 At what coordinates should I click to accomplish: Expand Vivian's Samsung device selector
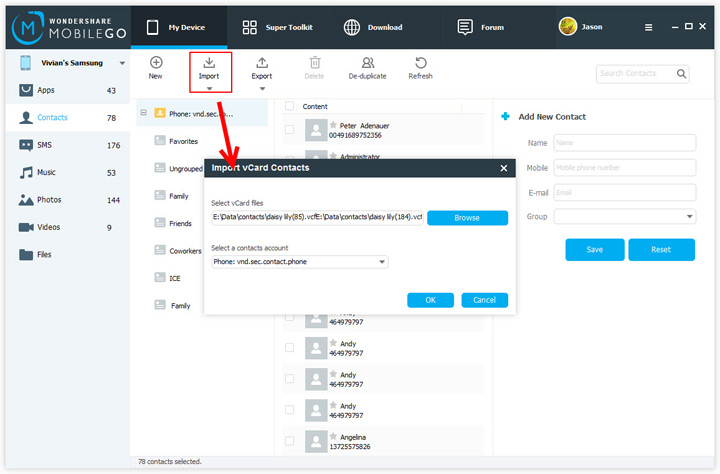[x=122, y=63]
